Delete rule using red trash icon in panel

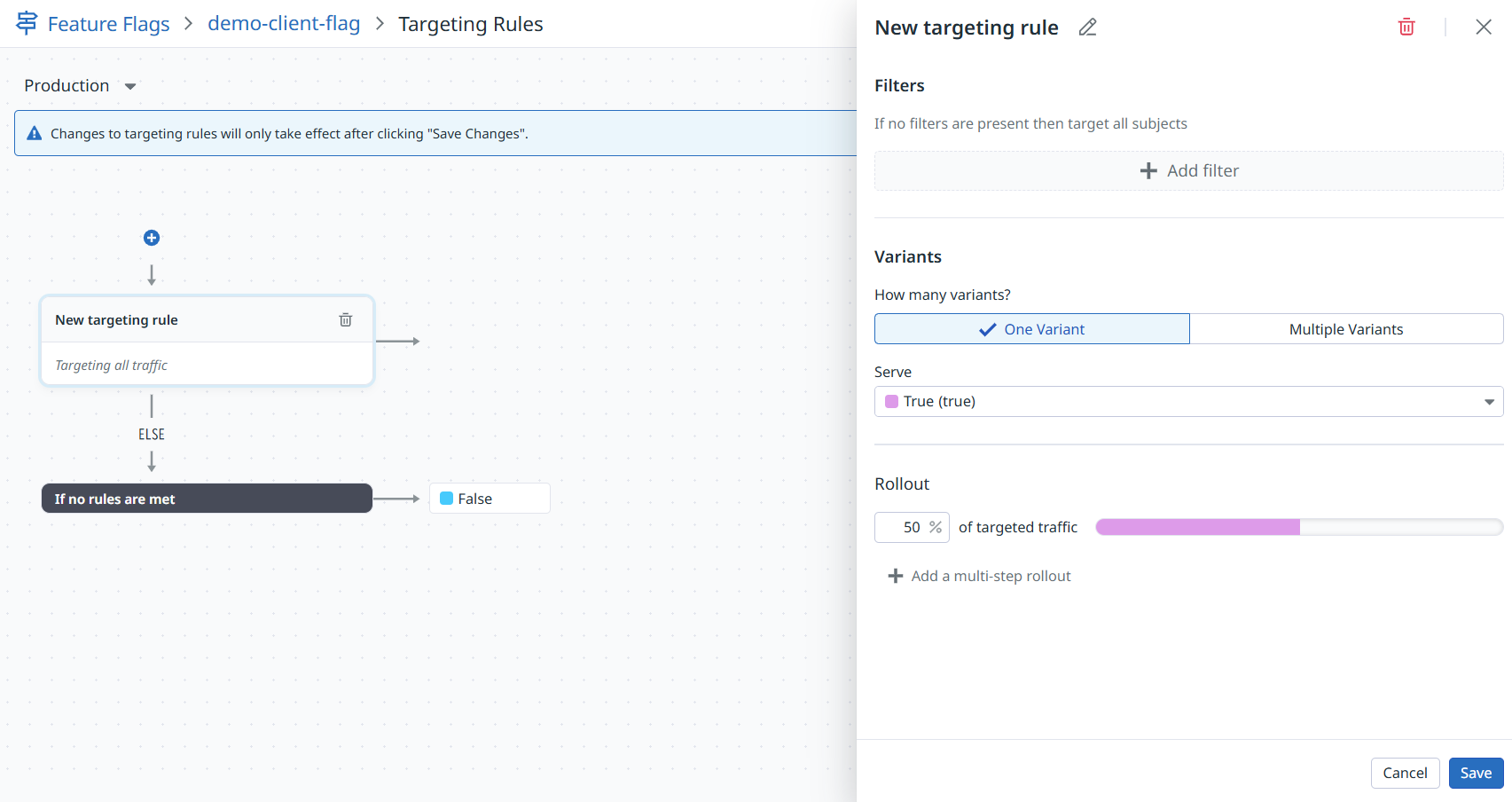point(1406,28)
